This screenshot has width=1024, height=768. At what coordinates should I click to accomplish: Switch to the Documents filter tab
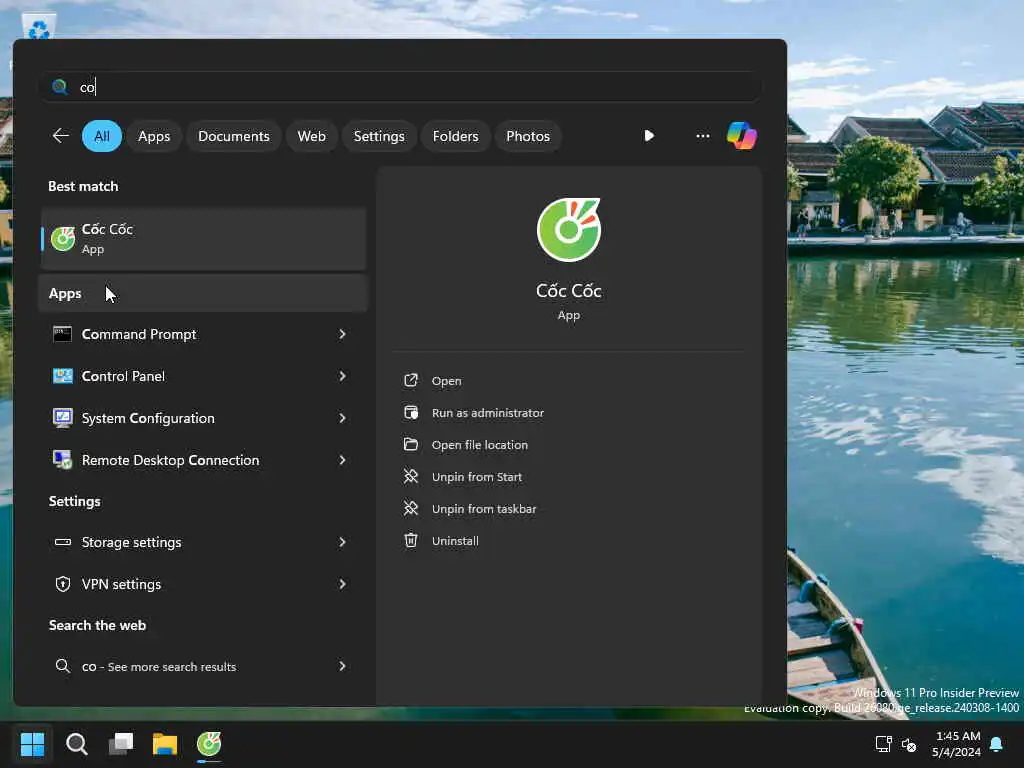pyautogui.click(x=234, y=136)
